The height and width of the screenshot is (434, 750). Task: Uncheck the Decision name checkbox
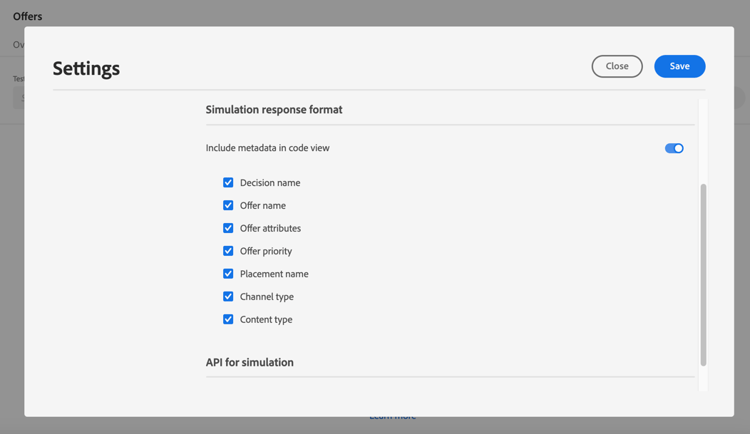coord(228,183)
